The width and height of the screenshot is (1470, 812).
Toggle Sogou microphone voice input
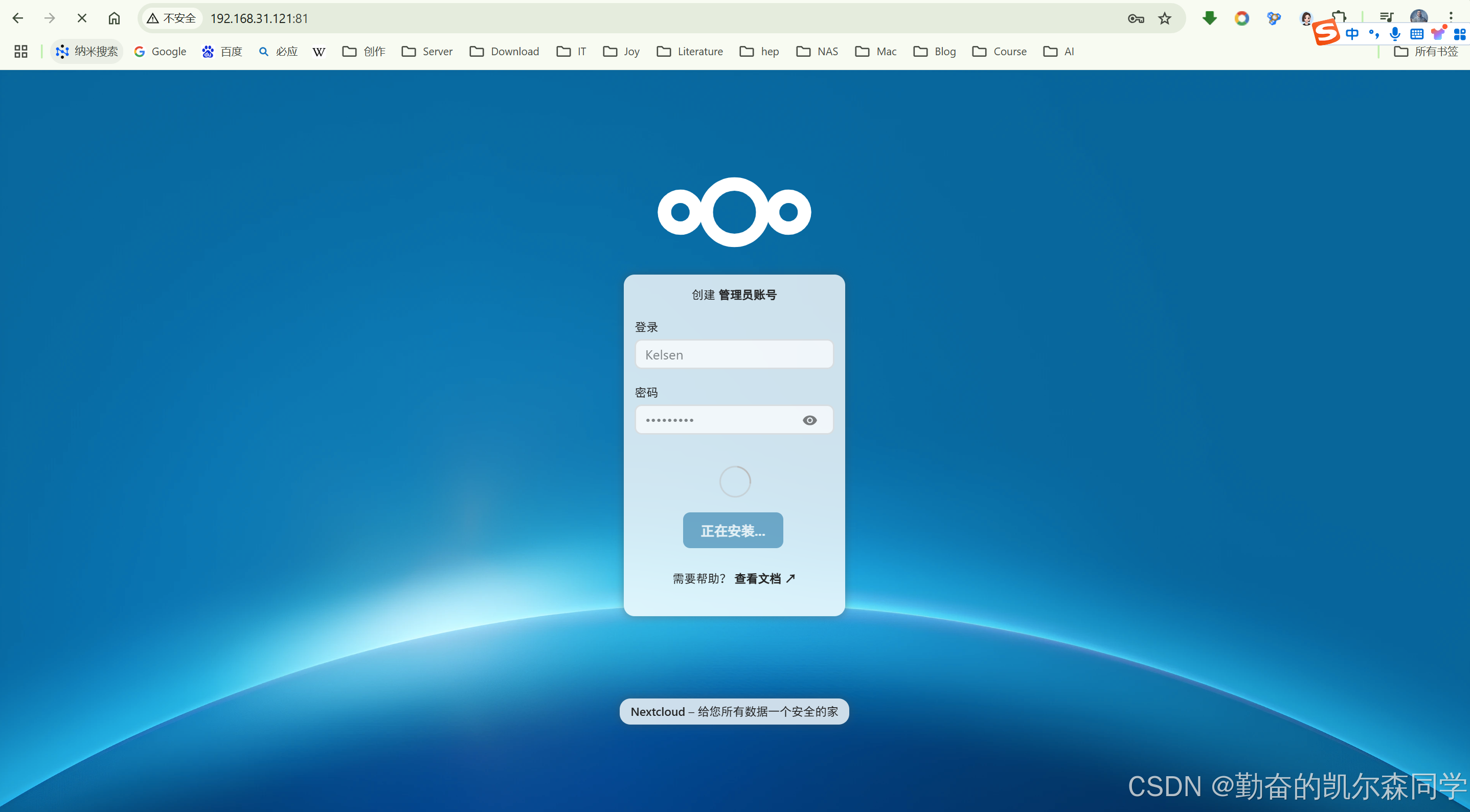point(1395,34)
